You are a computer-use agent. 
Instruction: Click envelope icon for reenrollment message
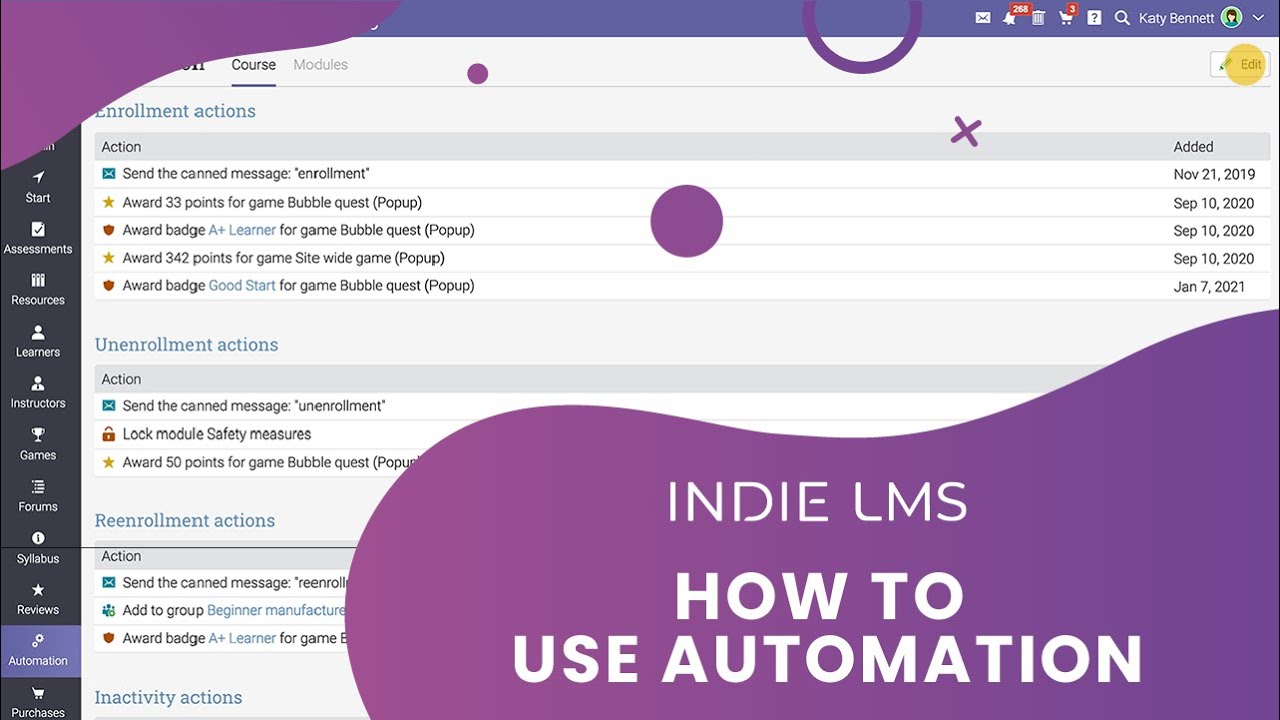coord(109,583)
